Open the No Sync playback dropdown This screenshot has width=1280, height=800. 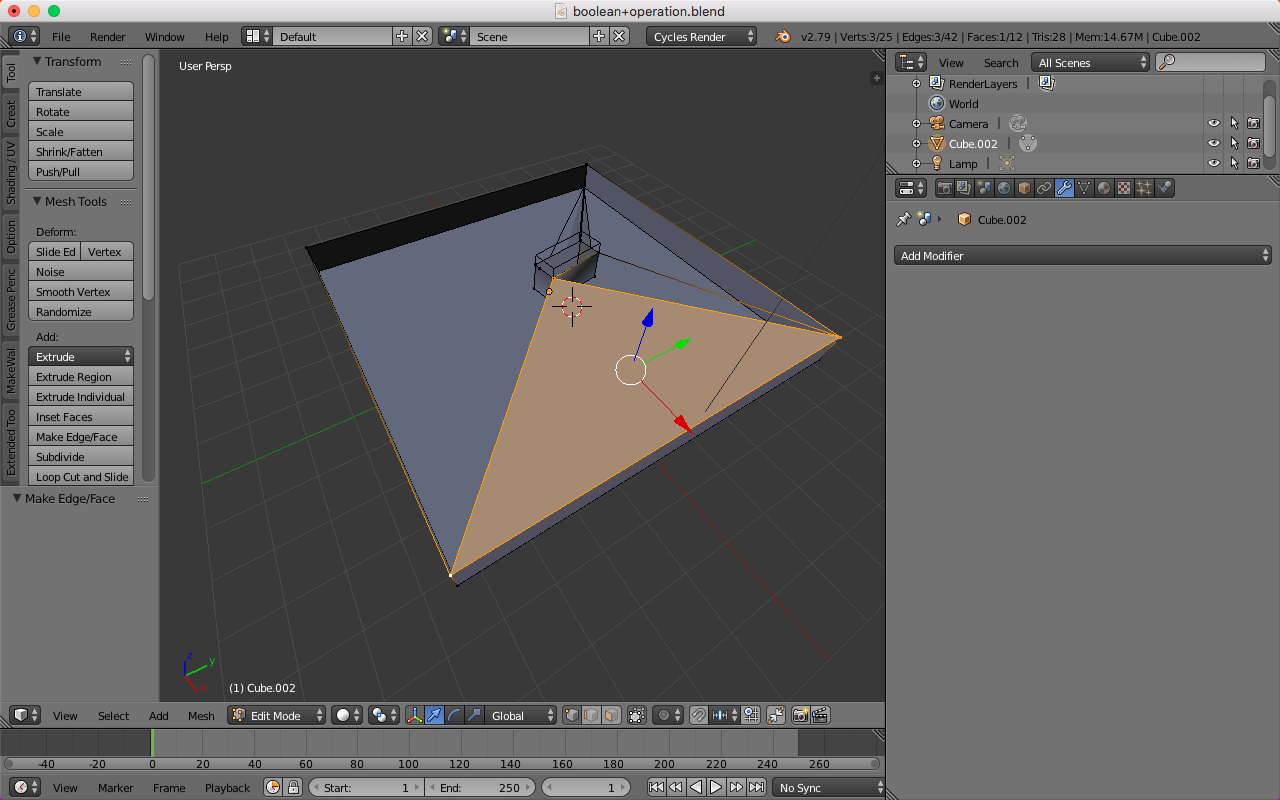(x=827, y=787)
